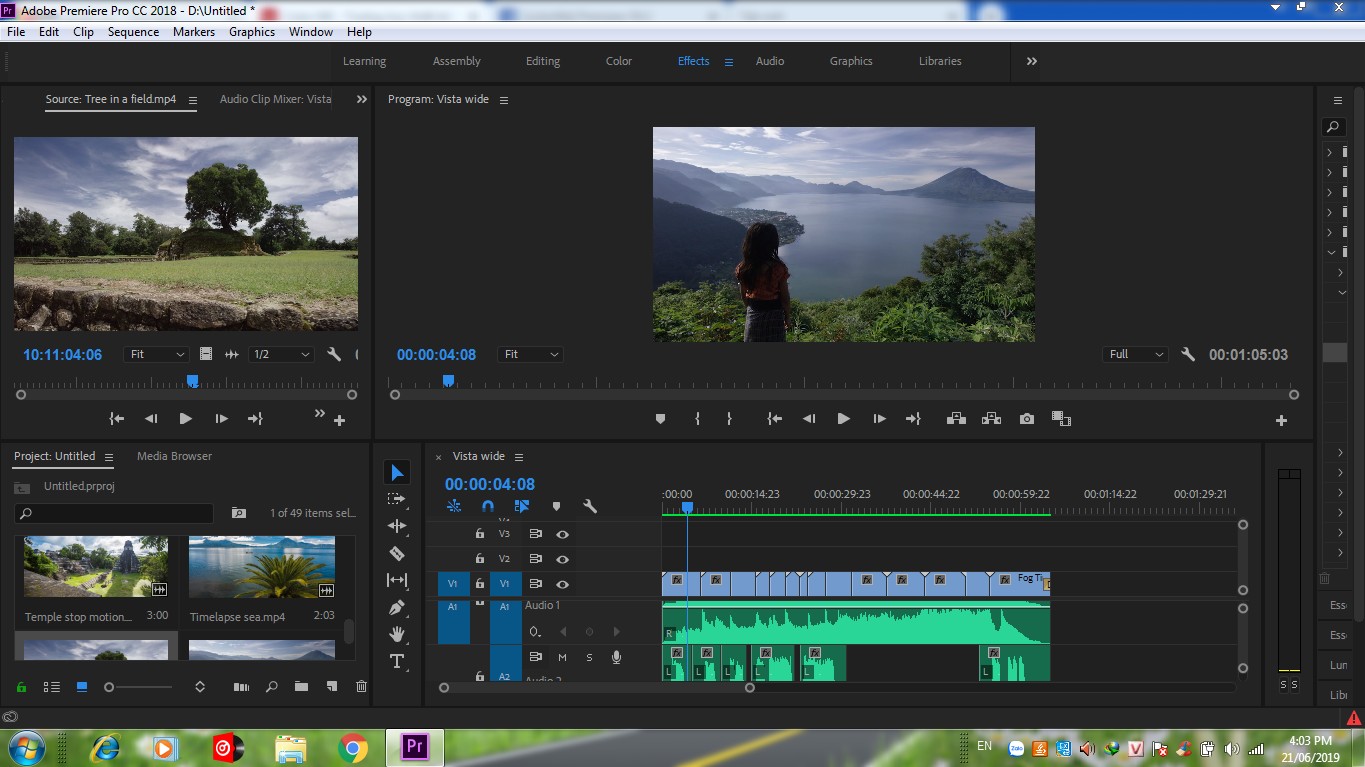1365x767 pixels.
Task: Select Timelapse sea.mp4 thumbnail
Action: [262, 568]
